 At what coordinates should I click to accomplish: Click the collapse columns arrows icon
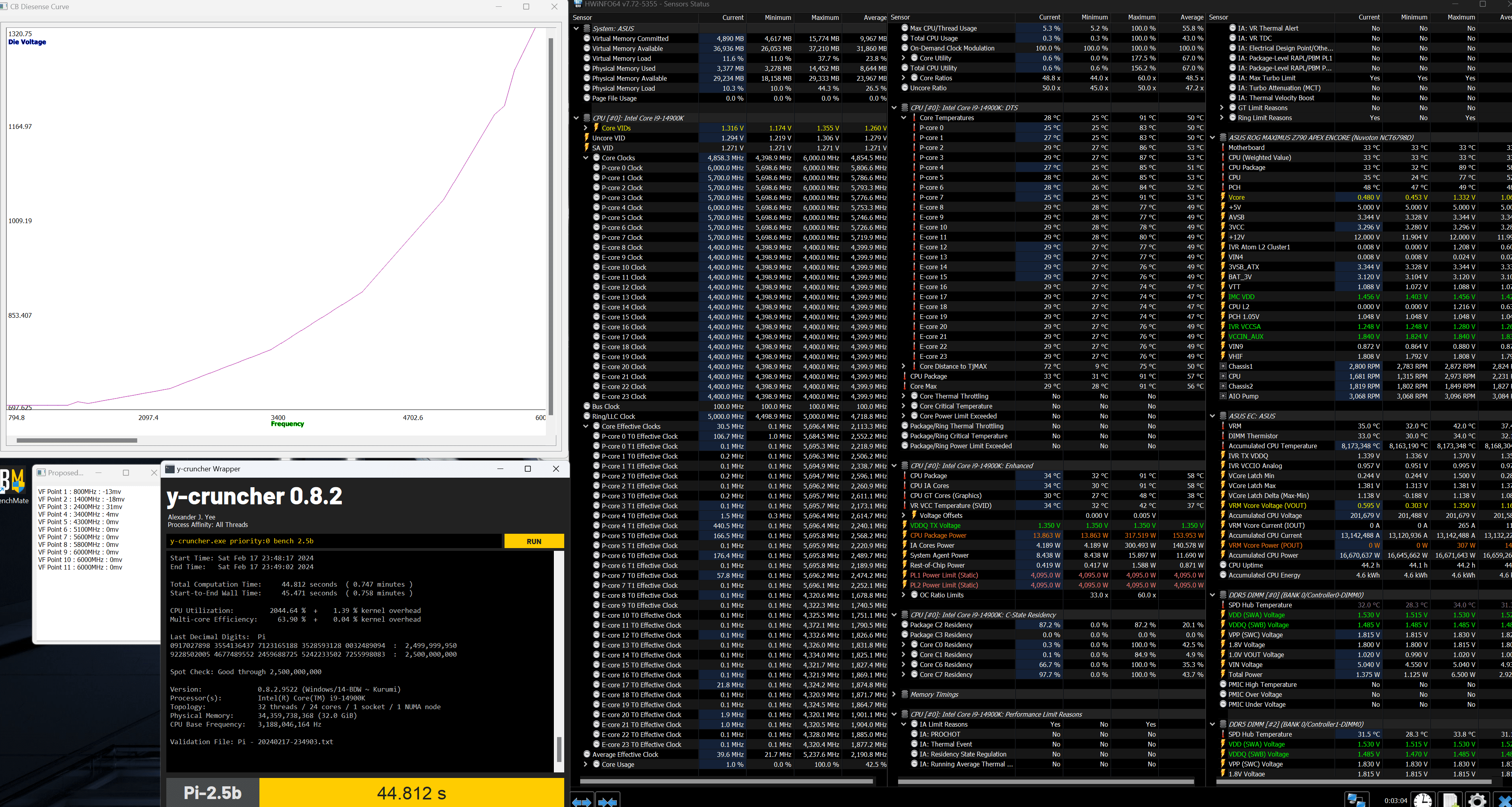coord(608,801)
